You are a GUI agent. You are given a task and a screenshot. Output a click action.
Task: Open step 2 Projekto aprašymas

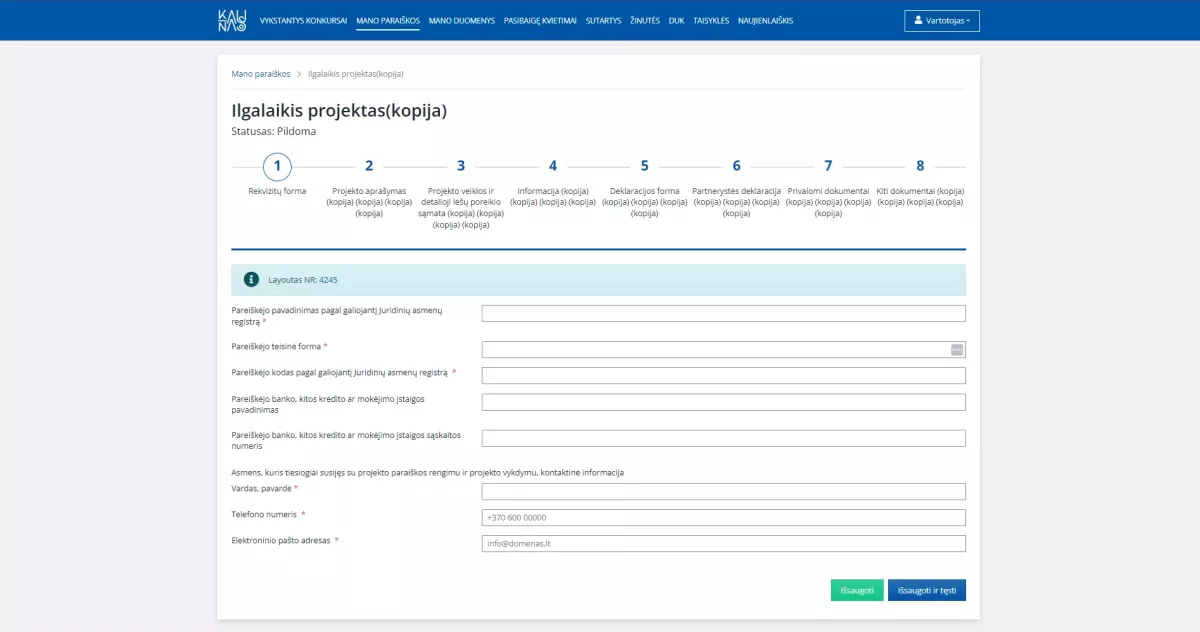368,166
